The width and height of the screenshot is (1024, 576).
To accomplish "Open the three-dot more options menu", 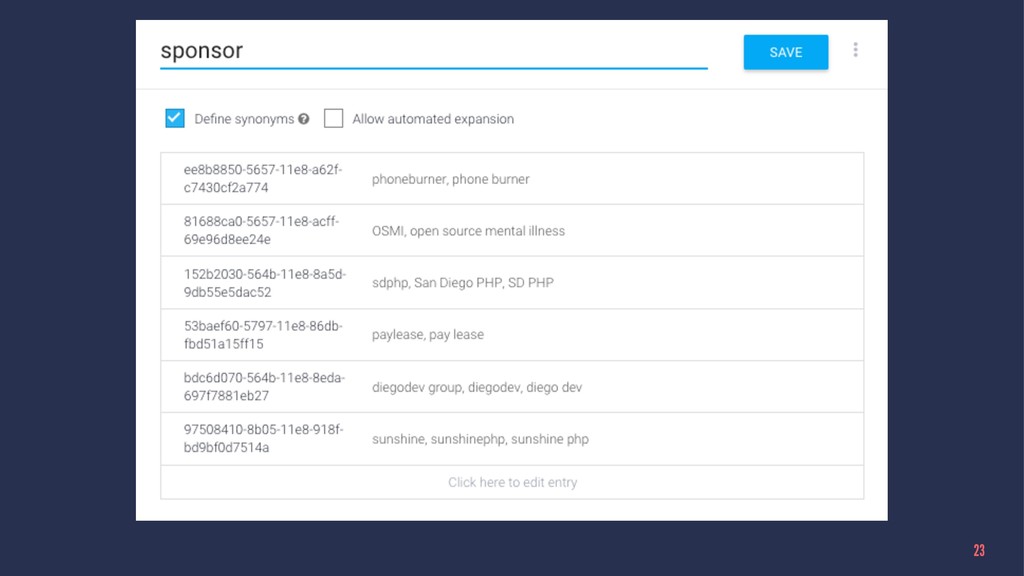I will 855,50.
